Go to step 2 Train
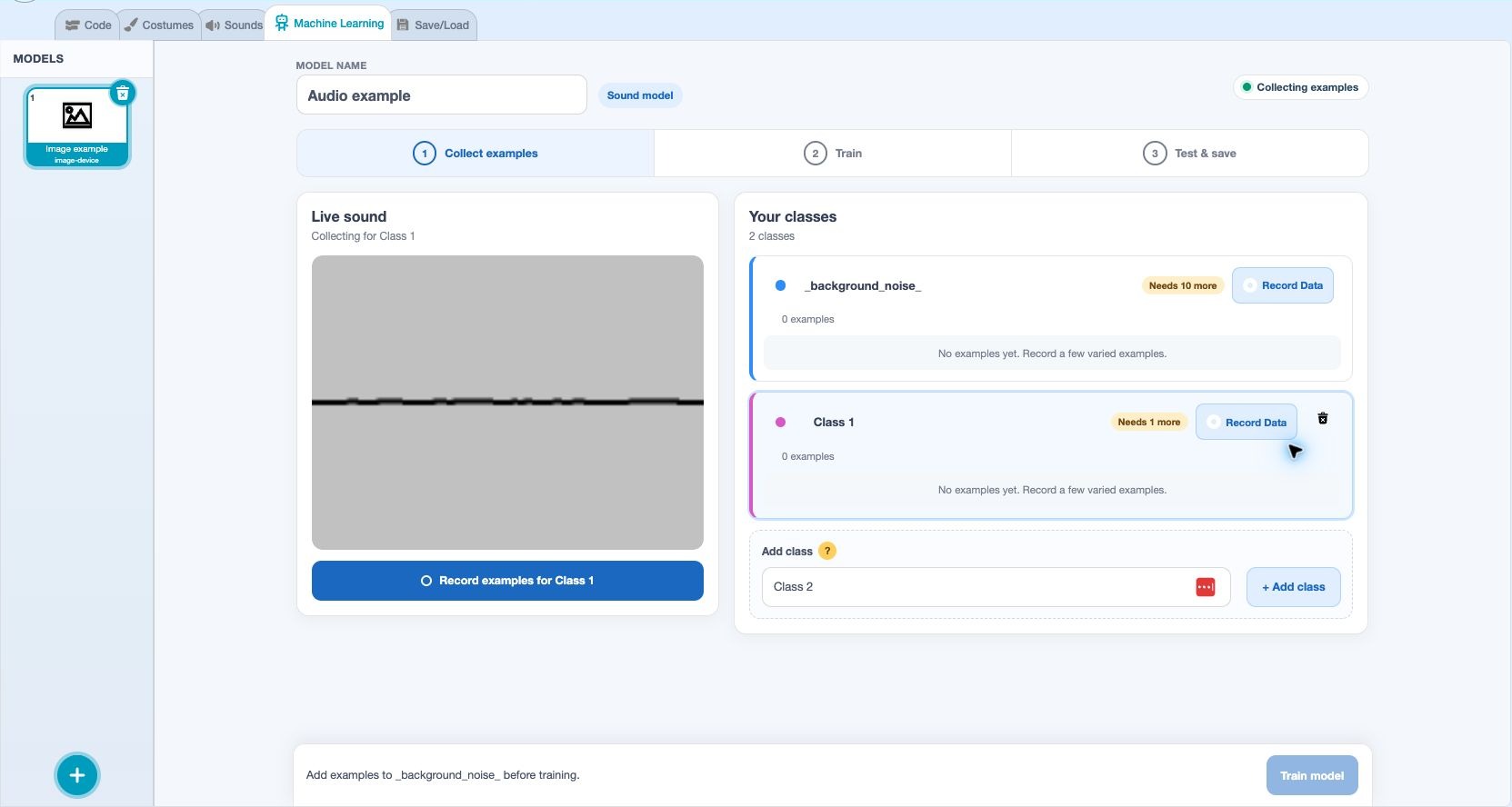 click(x=833, y=154)
